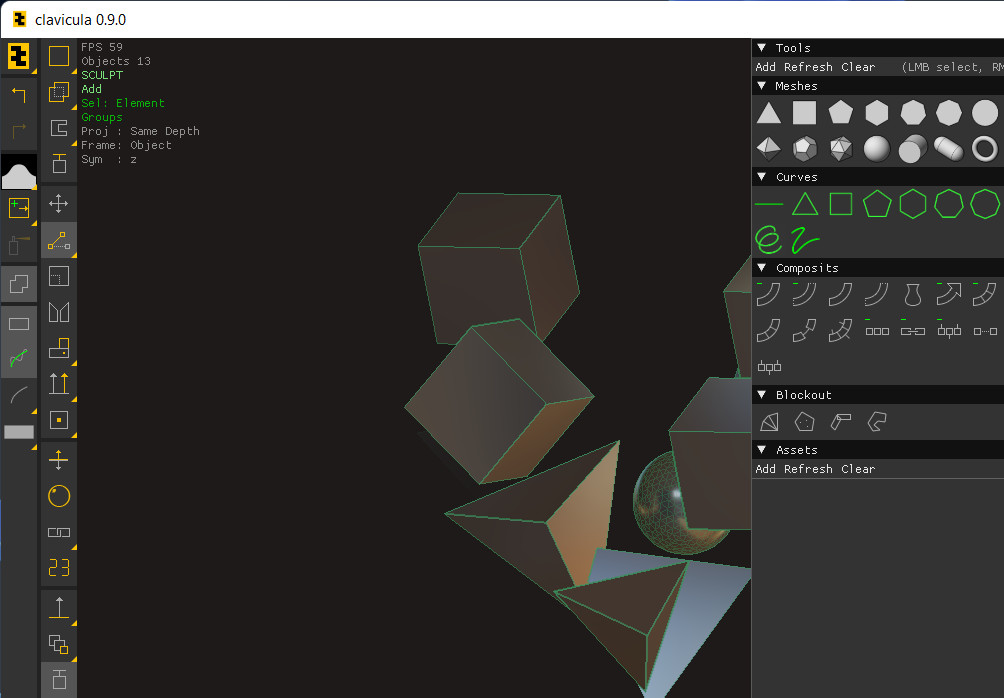Toggle the highlighted line-segment tool
This screenshot has width=1004, height=698.
[58, 240]
